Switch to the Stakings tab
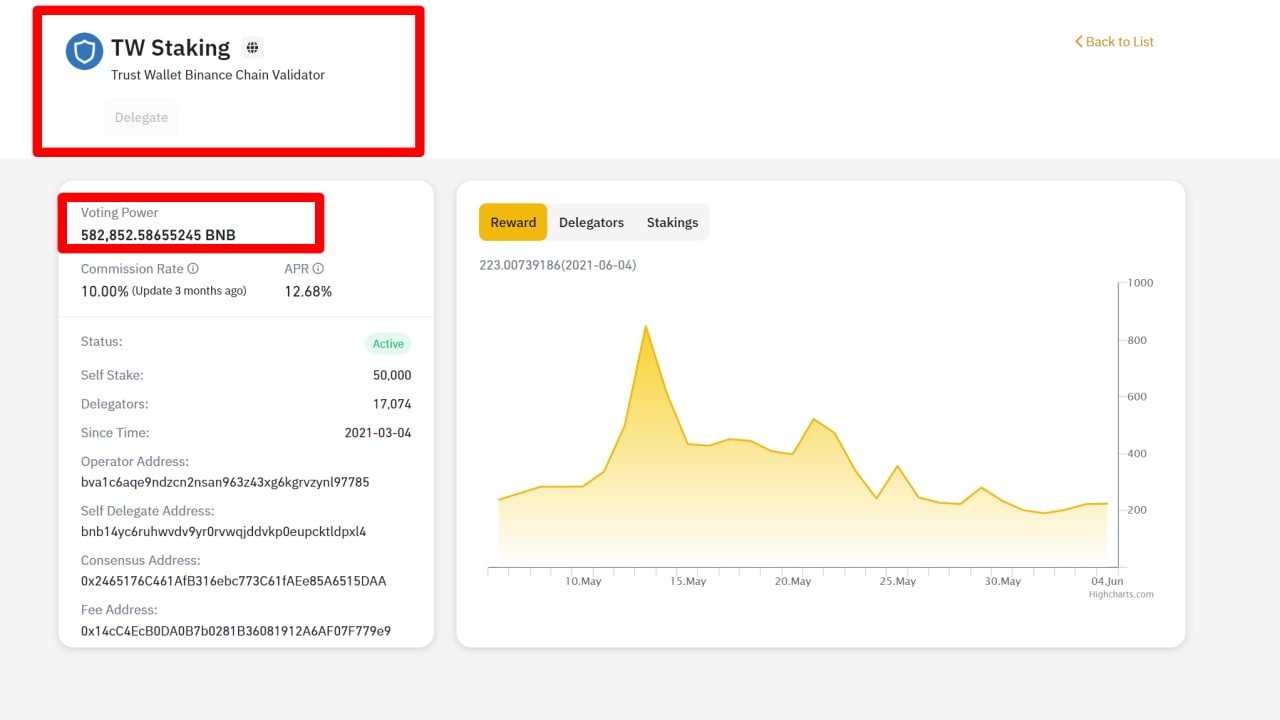This screenshot has width=1280, height=720. point(672,222)
